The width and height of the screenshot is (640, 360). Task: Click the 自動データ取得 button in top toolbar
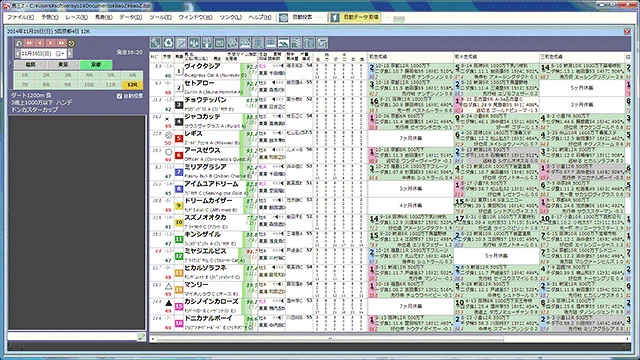[x=355, y=18]
